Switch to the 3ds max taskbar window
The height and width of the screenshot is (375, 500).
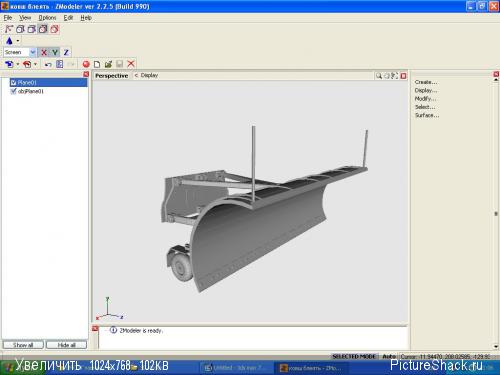[236, 368]
